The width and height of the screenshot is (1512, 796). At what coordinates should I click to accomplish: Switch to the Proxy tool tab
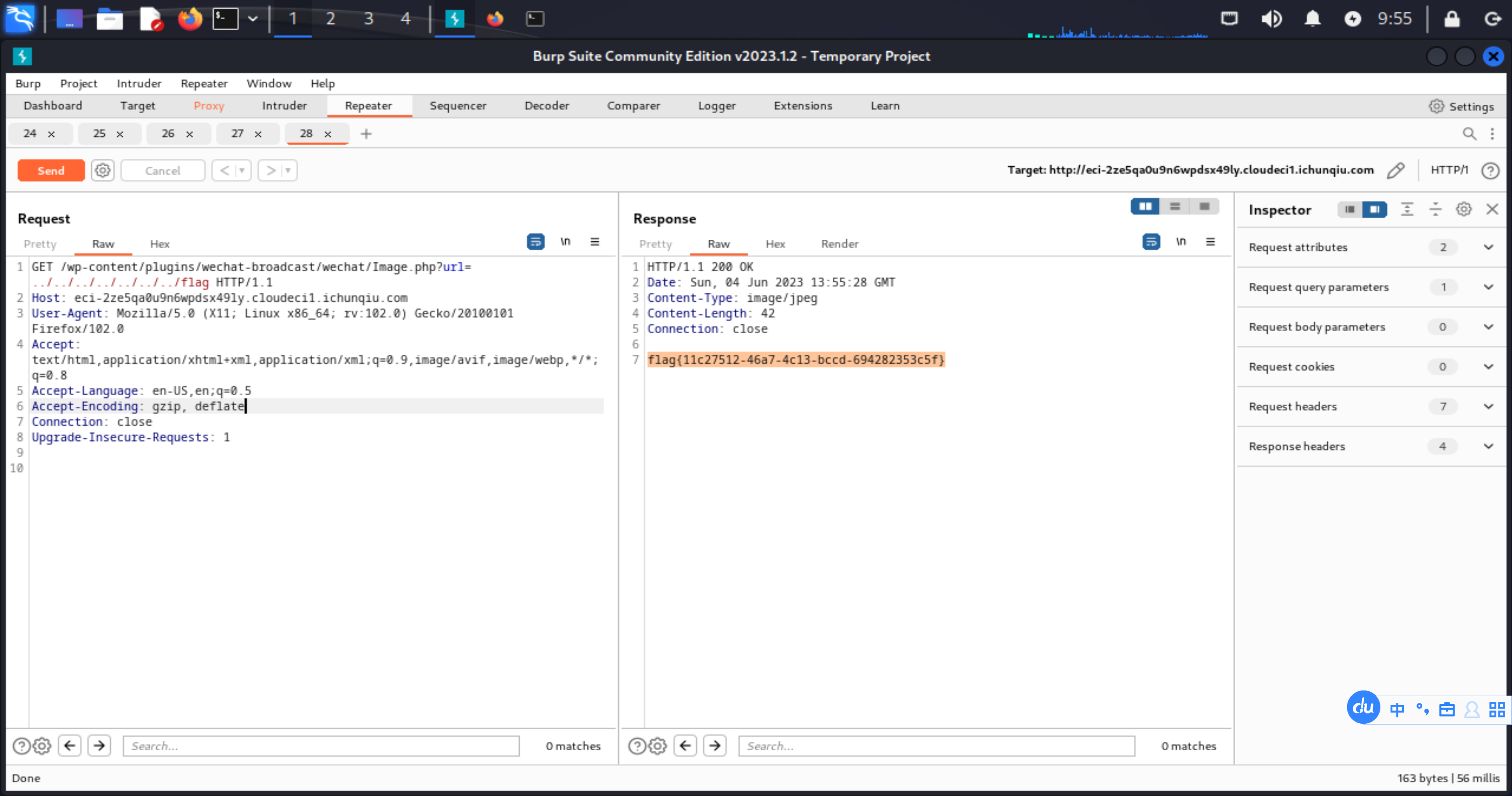[209, 106]
